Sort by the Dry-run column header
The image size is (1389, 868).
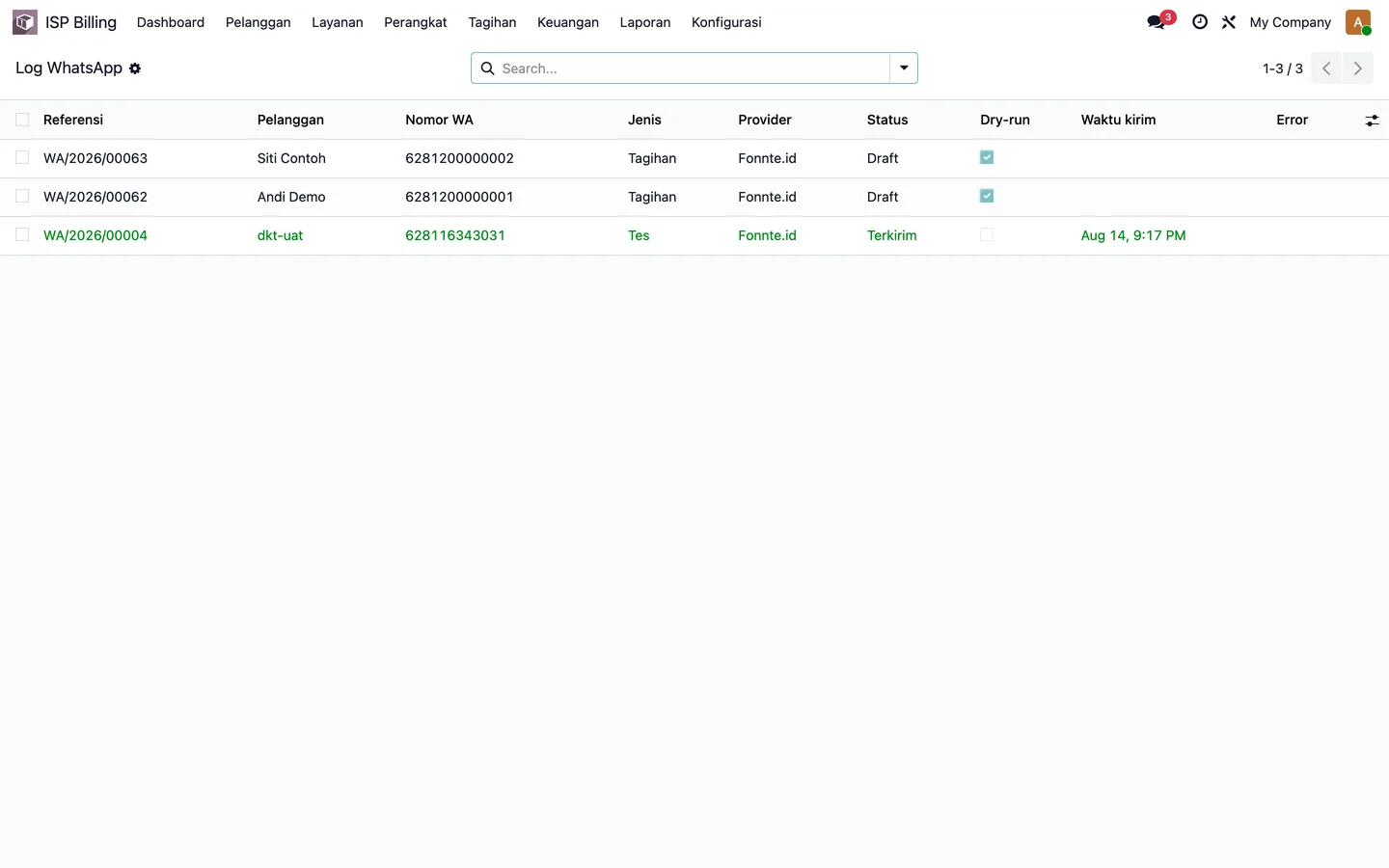click(1005, 120)
